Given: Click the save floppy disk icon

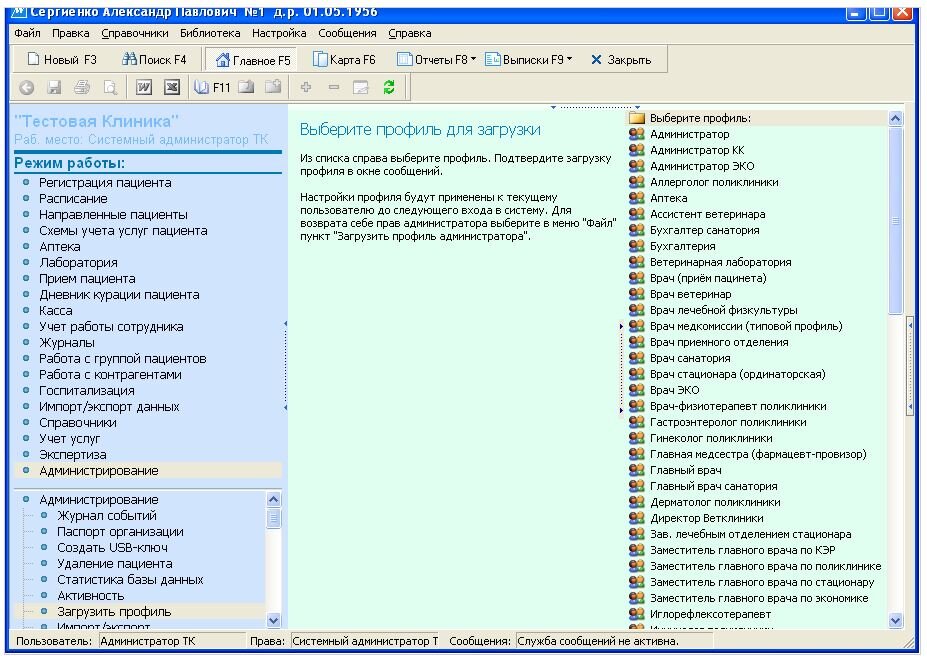Looking at the screenshot, I should click(x=54, y=87).
